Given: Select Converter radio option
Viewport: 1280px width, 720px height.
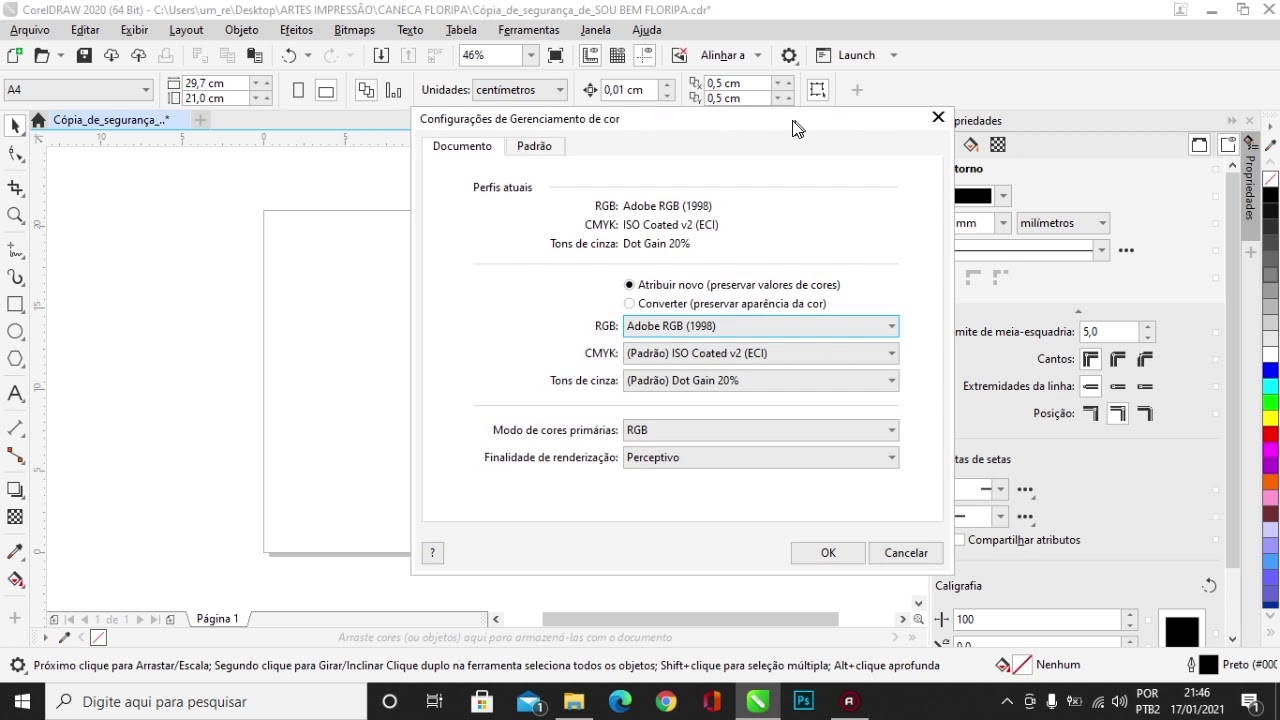Looking at the screenshot, I should coord(629,304).
